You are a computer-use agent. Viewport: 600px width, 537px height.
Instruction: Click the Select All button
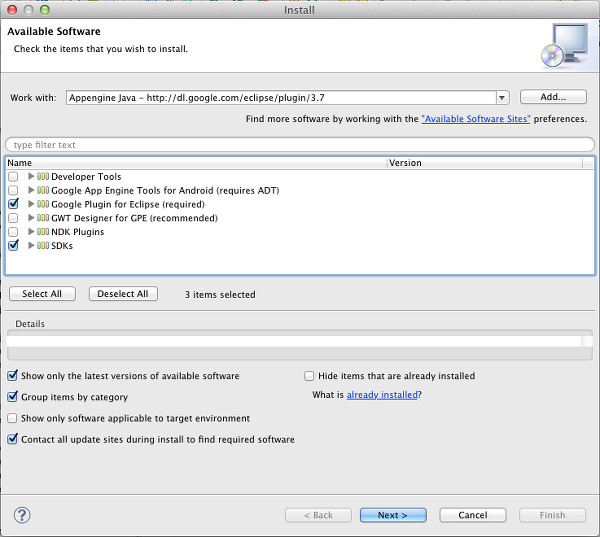(x=42, y=294)
